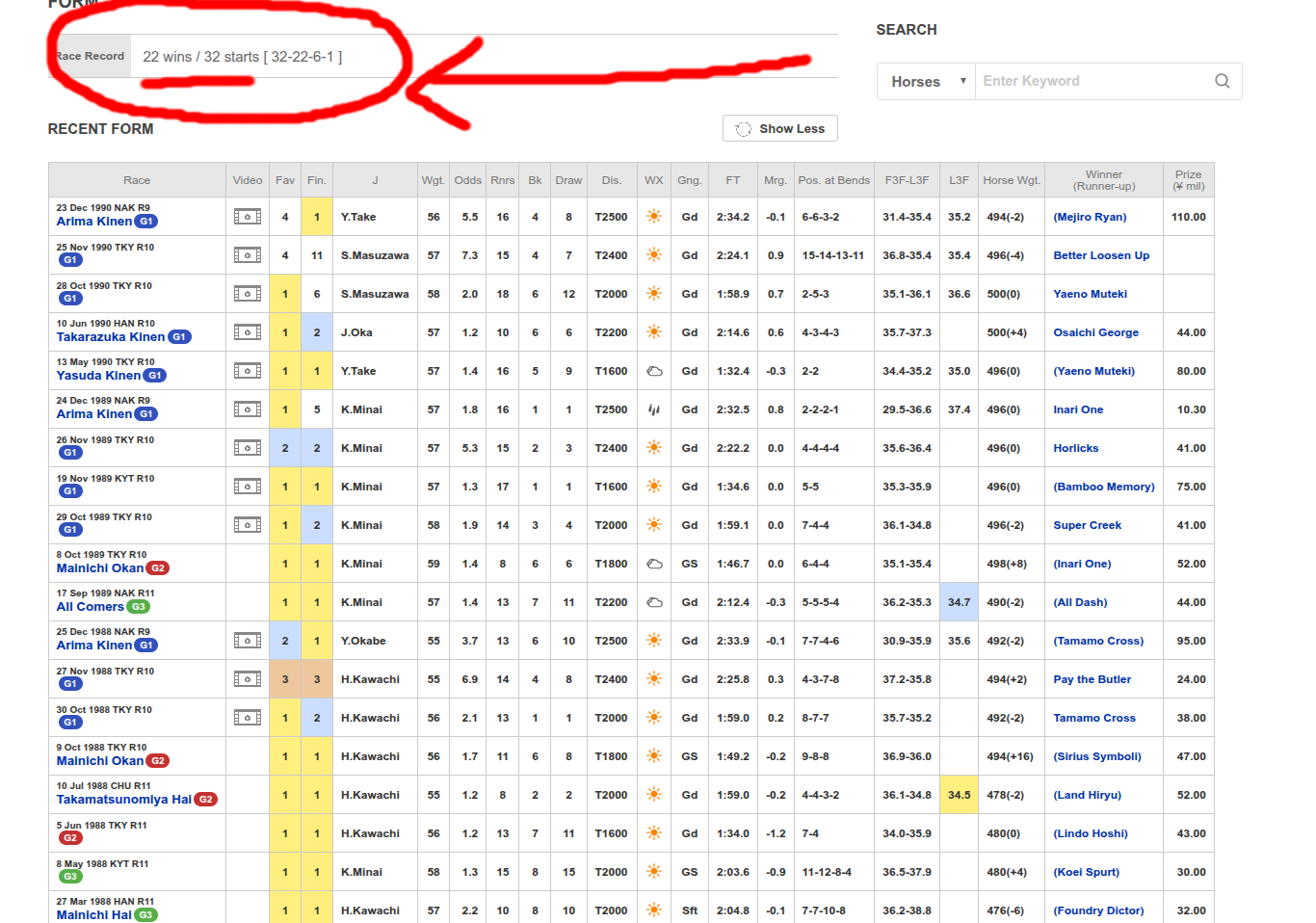This screenshot has width=1316, height=923.
Task: Open video for 25 Nov 1990 TKY R10 race
Action: coord(248,255)
